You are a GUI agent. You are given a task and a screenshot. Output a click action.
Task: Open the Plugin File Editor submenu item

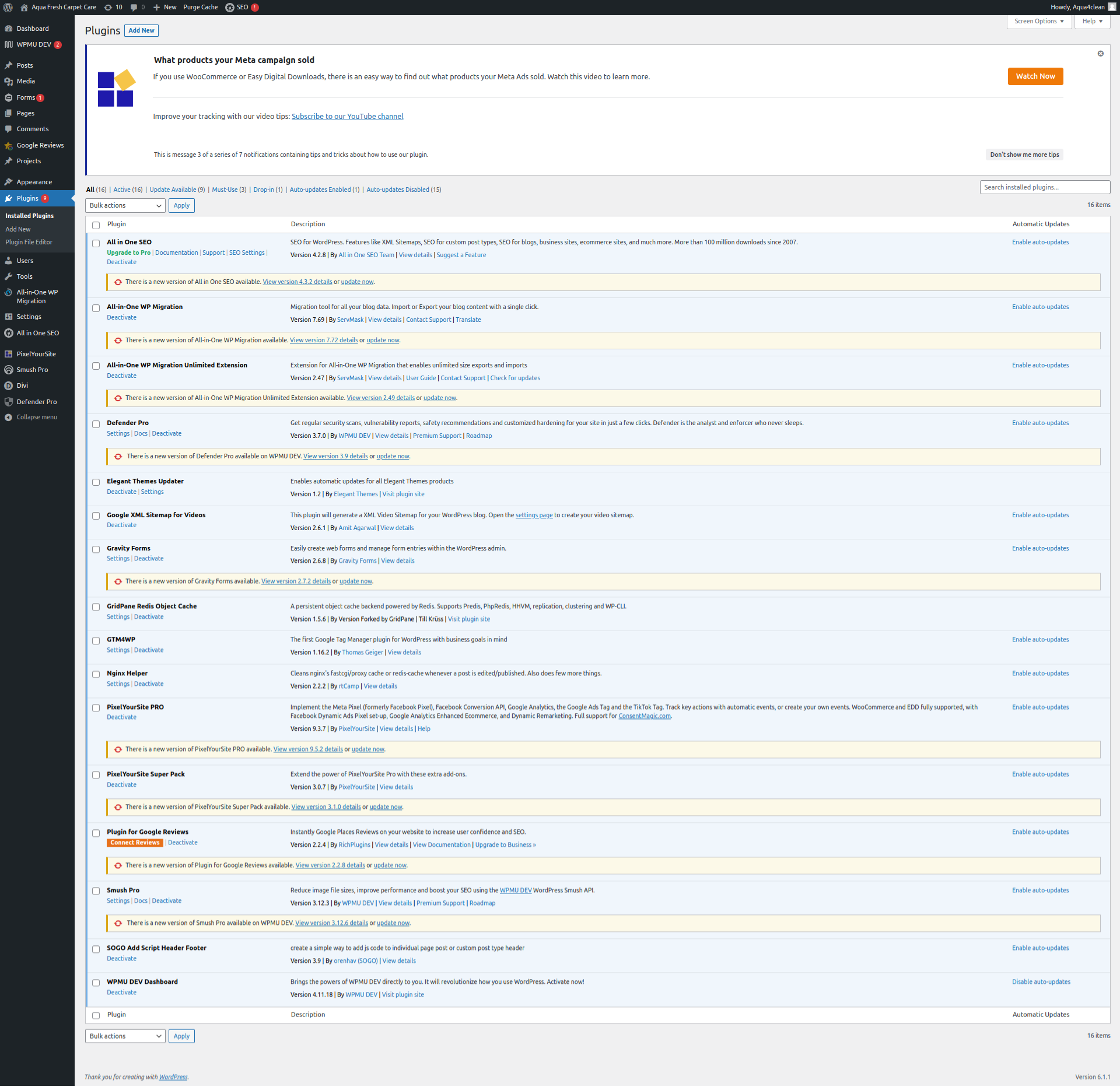coord(29,242)
